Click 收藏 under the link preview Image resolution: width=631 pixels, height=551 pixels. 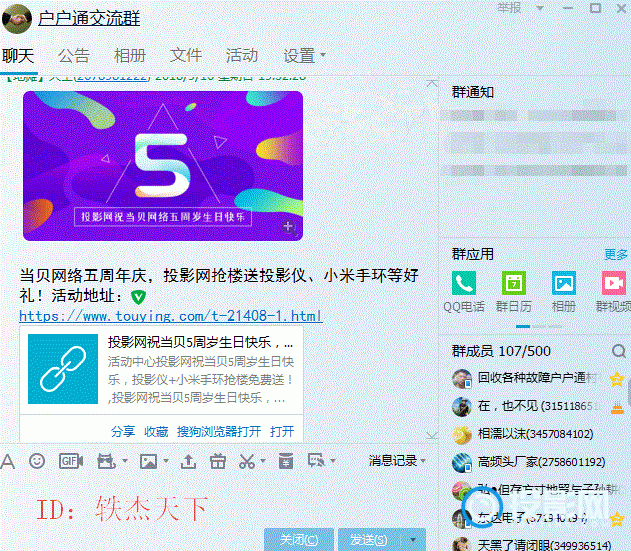point(156,432)
